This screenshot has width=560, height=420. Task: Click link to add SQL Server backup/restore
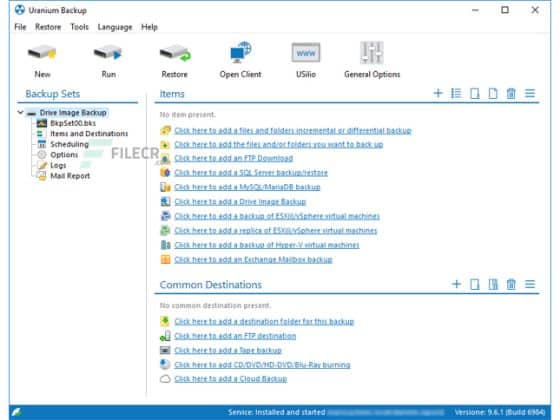tap(251, 173)
